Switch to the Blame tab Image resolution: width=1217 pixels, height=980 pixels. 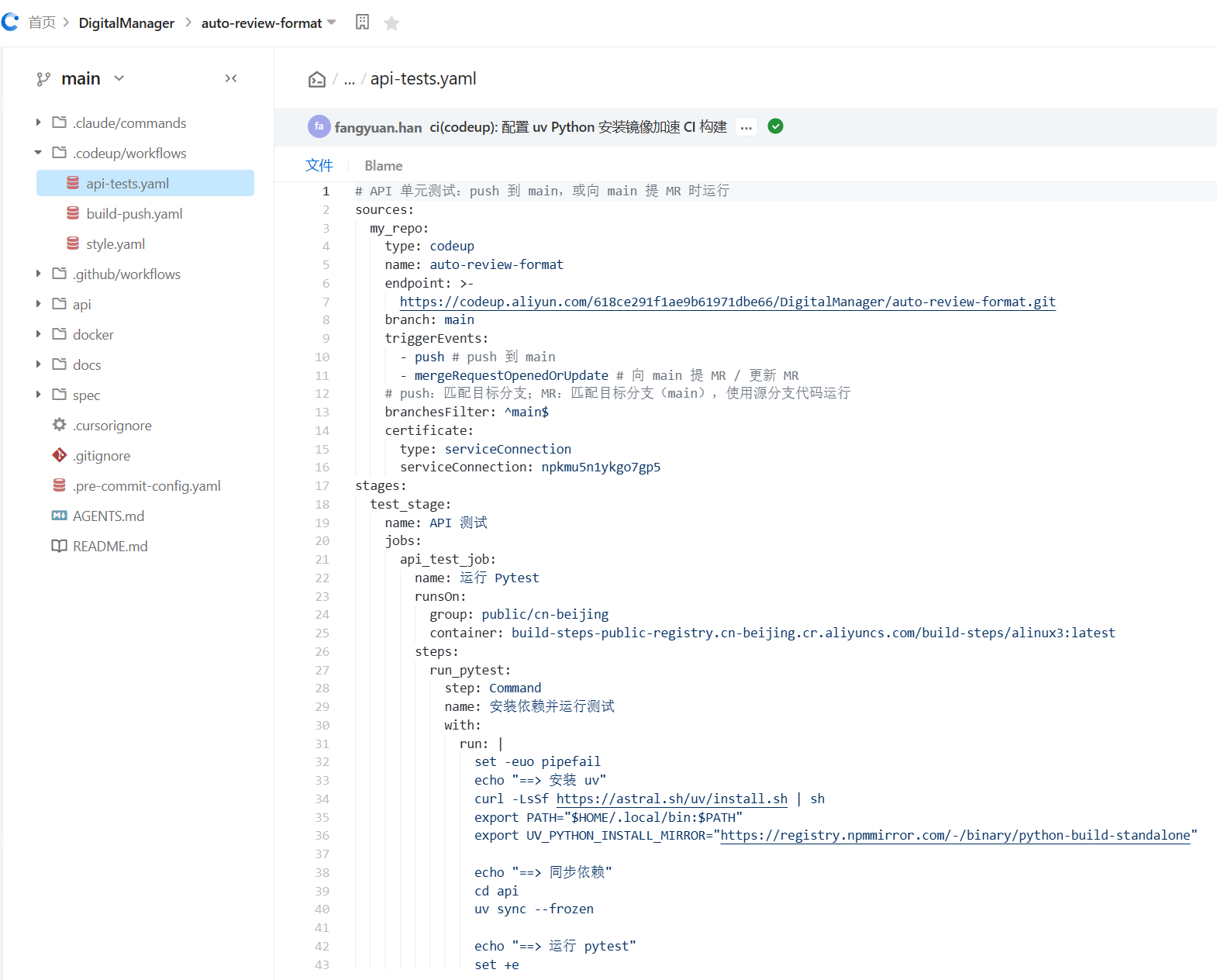pyautogui.click(x=384, y=165)
